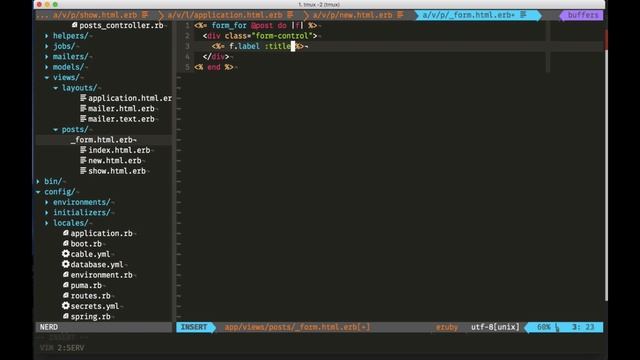Click the file icon beside posts_controller.rb

coord(75,25)
